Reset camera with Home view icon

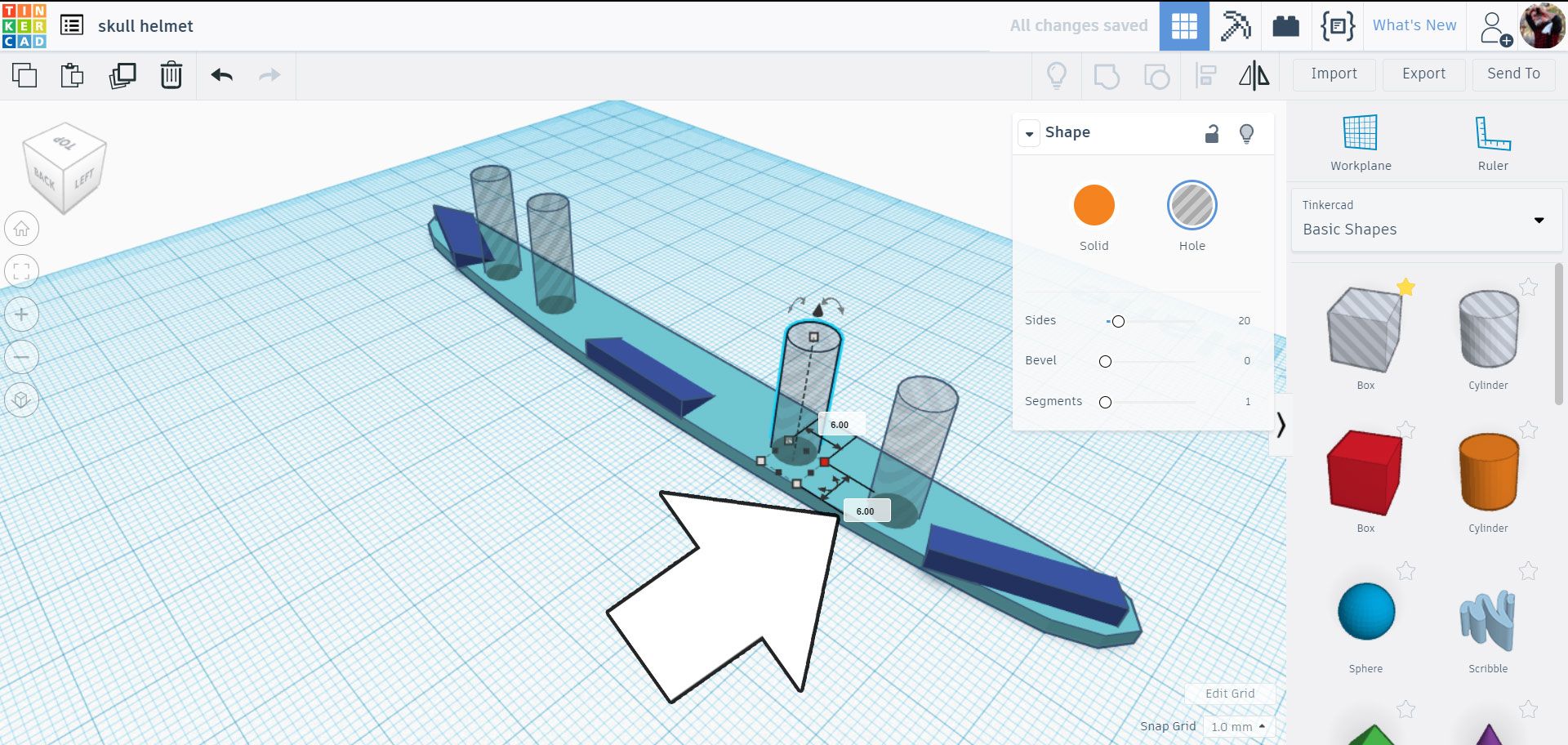[22, 229]
